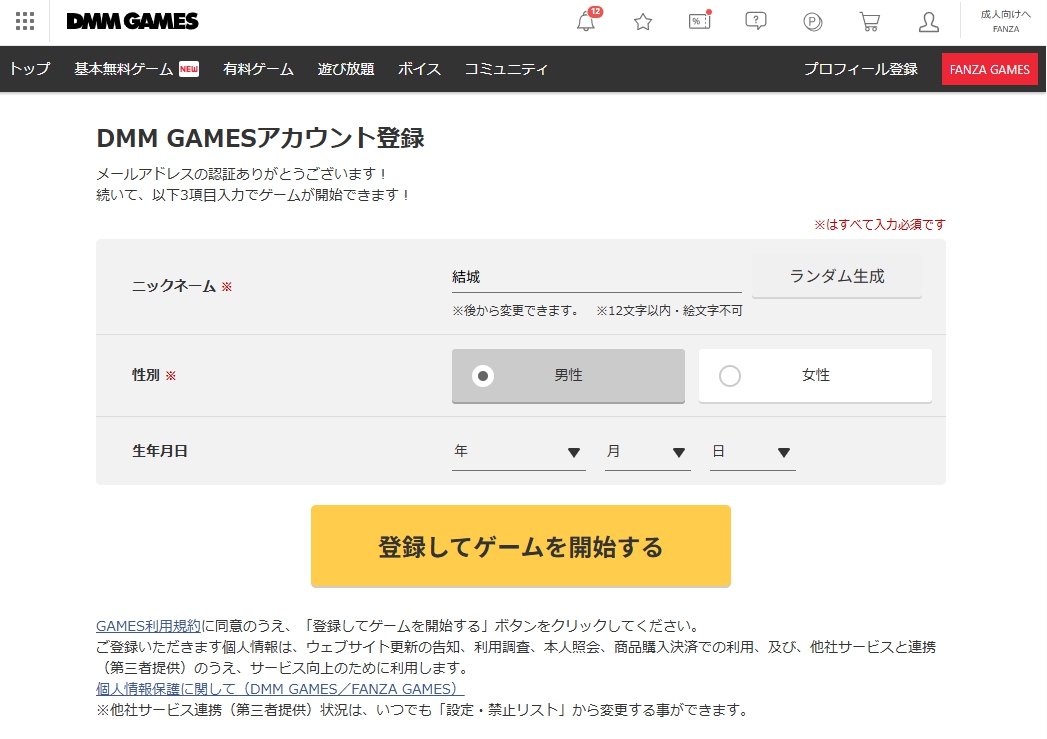Click the DMM GAMES logo
Viewport: 1047px width, 739px height.
point(132,21)
